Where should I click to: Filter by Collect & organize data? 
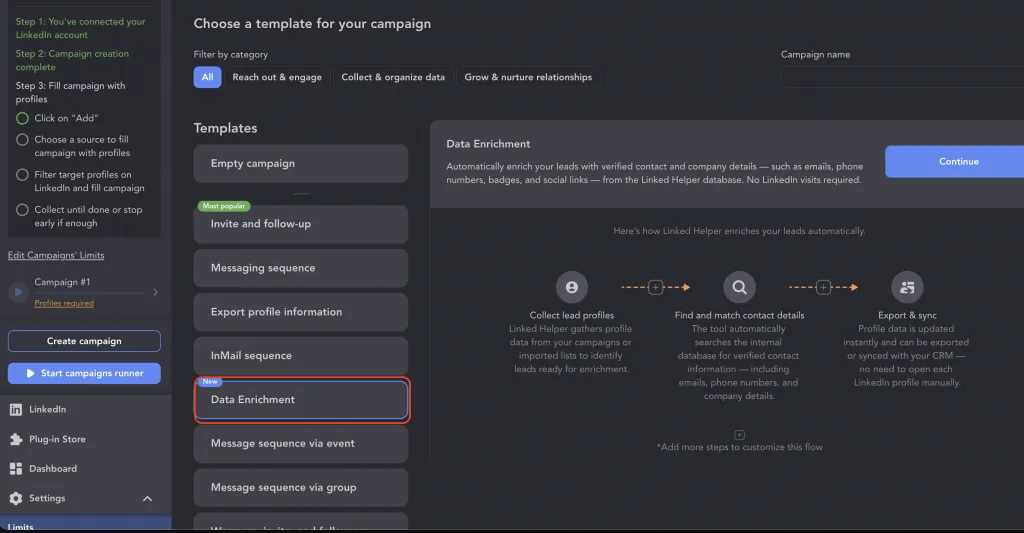392,77
